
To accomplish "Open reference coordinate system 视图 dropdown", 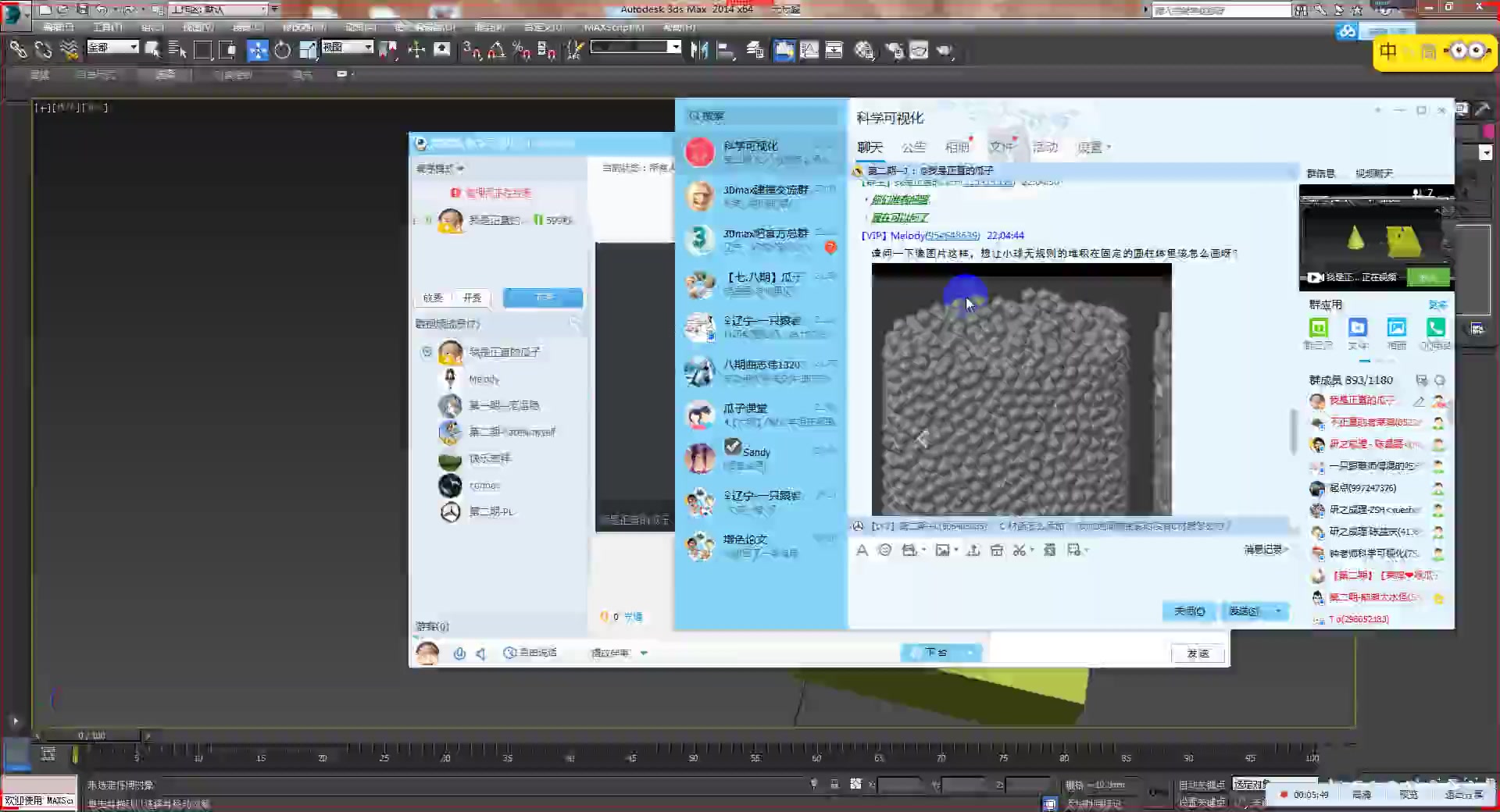I will (x=348, y=47).
